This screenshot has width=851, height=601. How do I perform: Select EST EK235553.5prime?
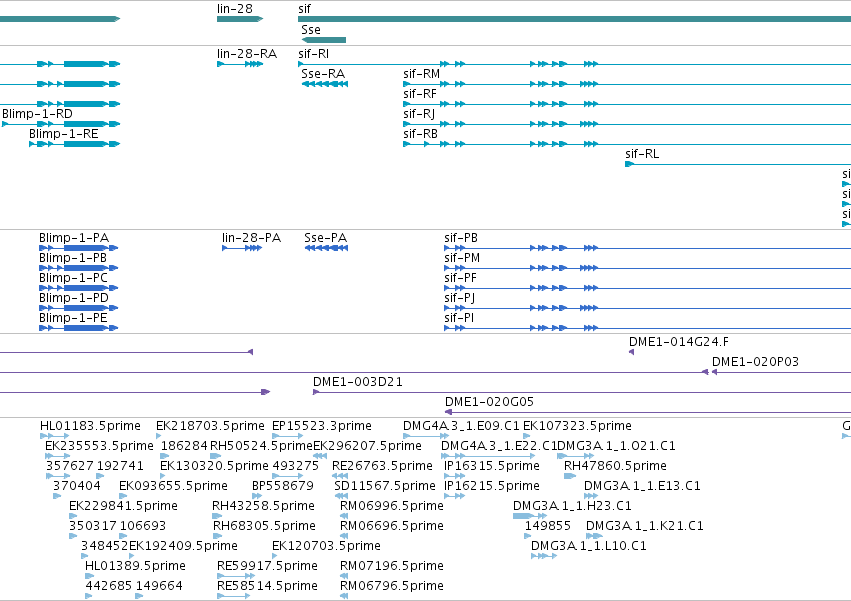pos(99,446)
